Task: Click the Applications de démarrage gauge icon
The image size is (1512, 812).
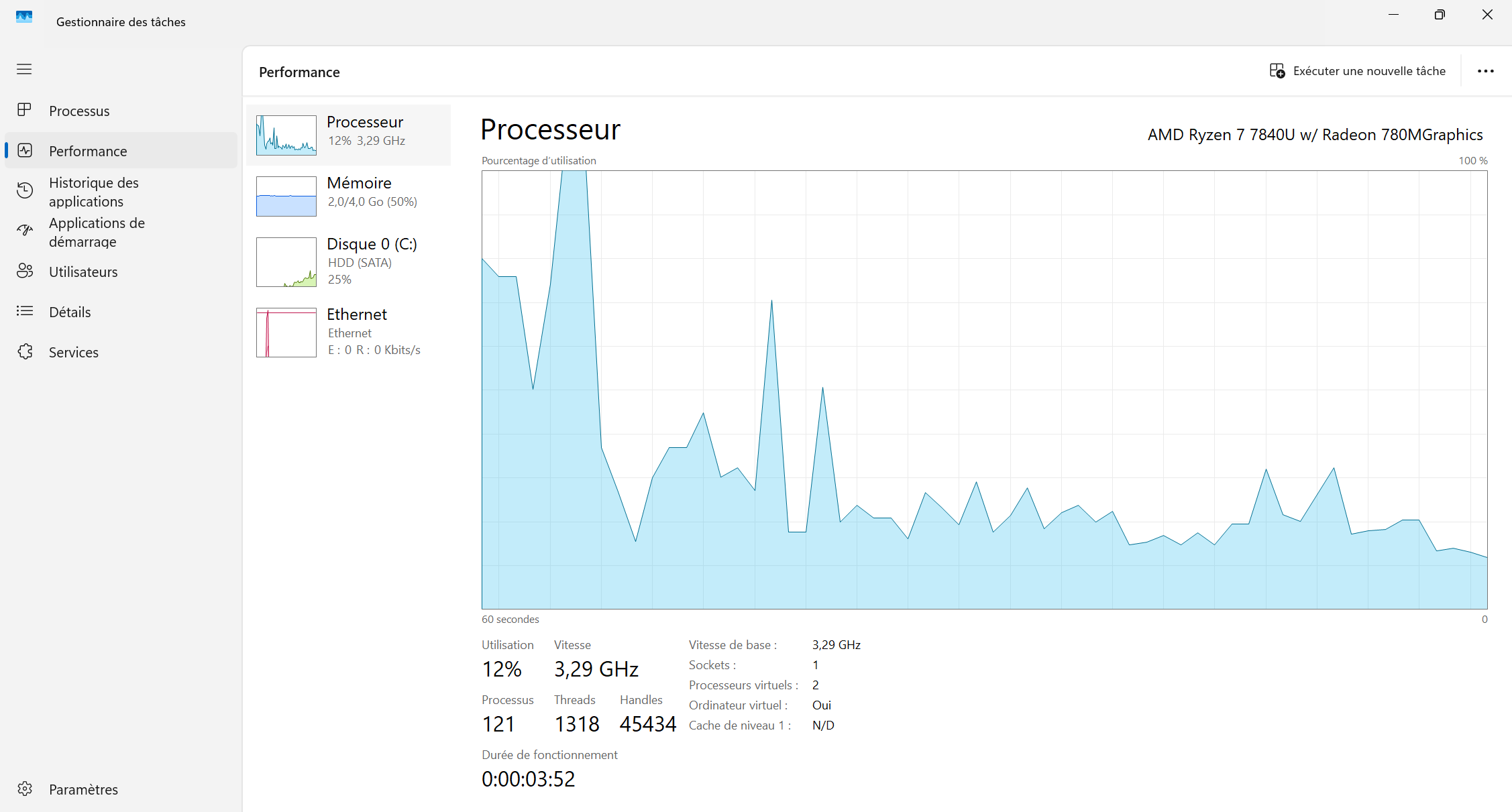Action: click(x=25, y=231)
